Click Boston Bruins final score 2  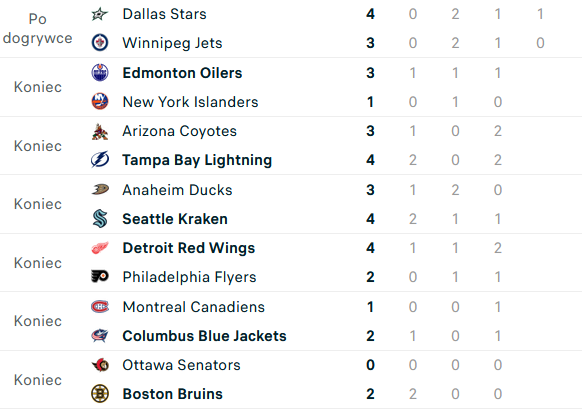pyautogui.click(x=370, y=394)
